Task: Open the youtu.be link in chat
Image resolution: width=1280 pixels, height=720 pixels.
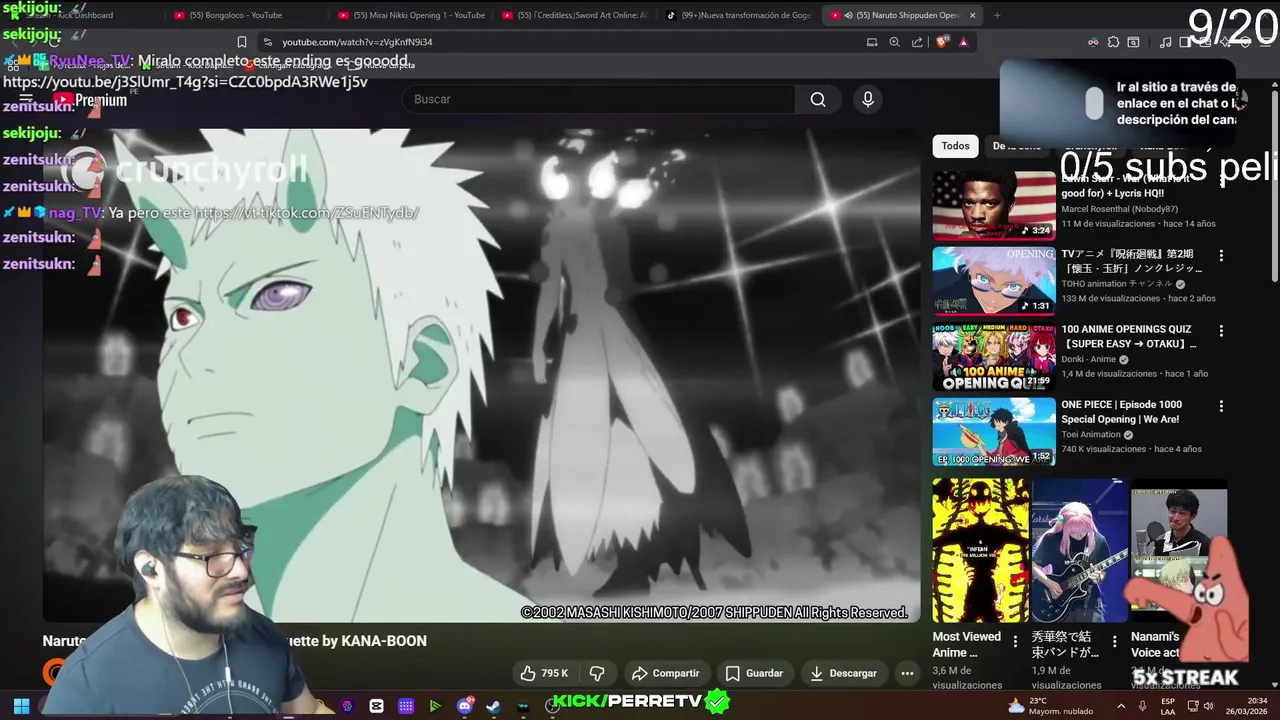Action: [x=185, y=82]
